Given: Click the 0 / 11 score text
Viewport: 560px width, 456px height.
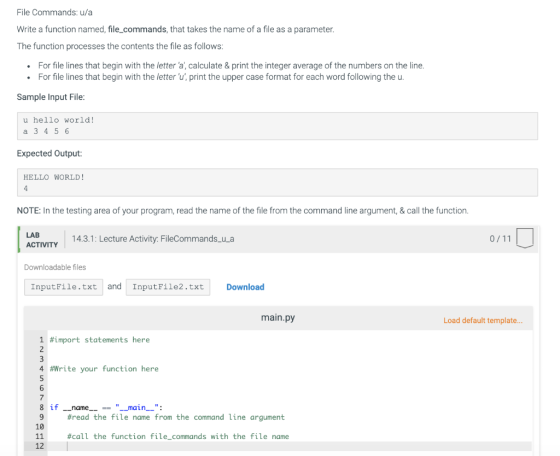Looking at the screenshot, I should click(500, 239).
